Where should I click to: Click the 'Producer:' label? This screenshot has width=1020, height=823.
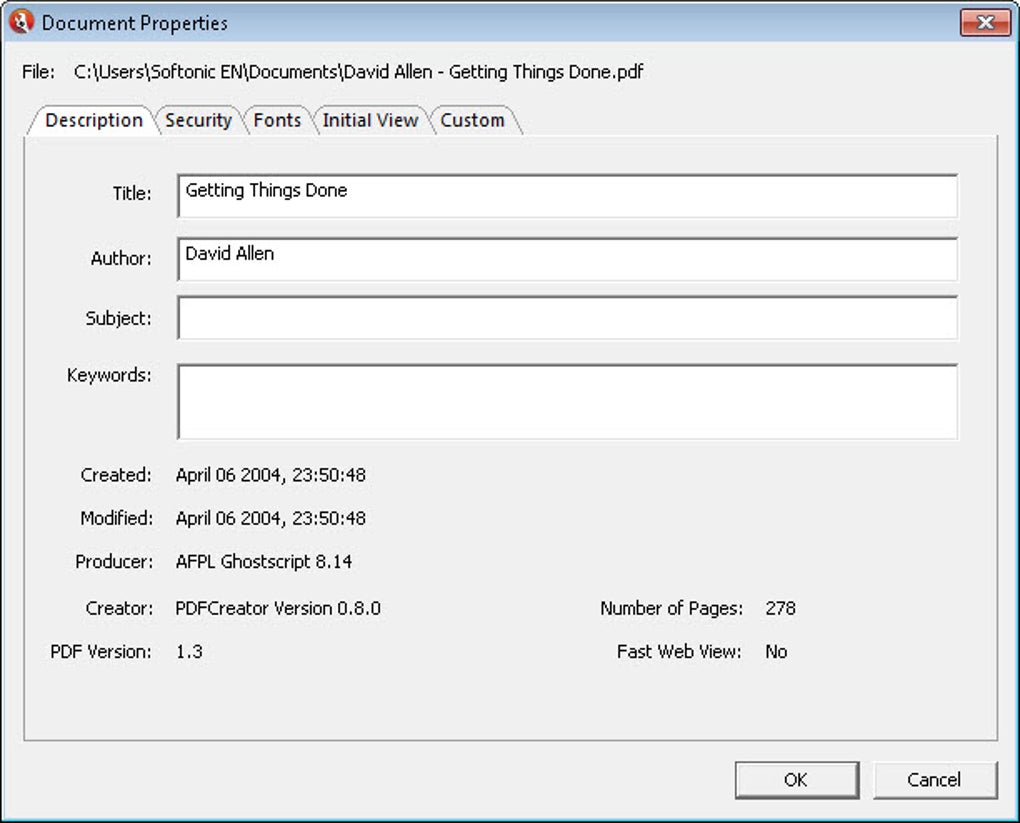(x=114, y=561)
